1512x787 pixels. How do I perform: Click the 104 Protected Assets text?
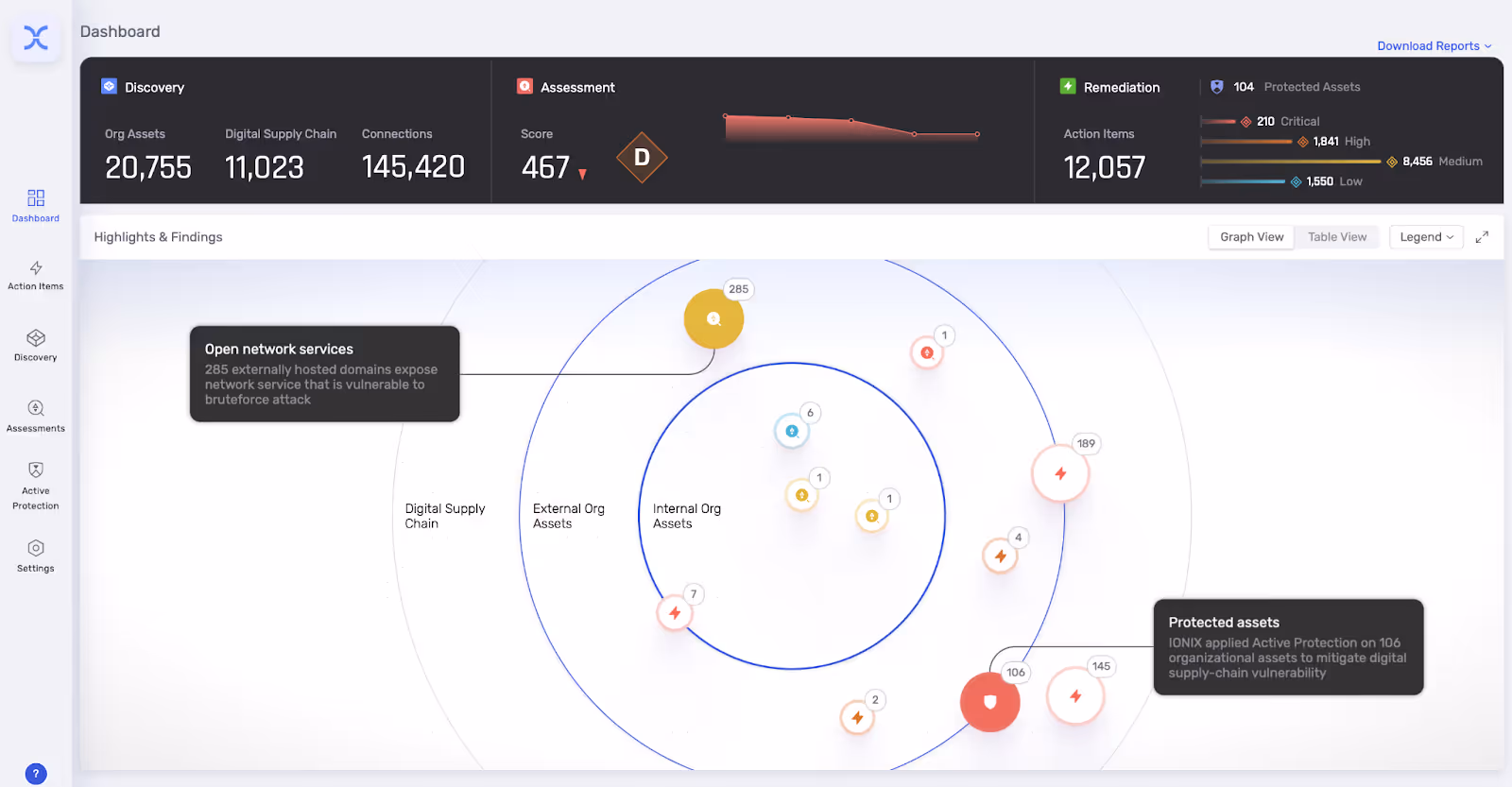point(1297,87)
